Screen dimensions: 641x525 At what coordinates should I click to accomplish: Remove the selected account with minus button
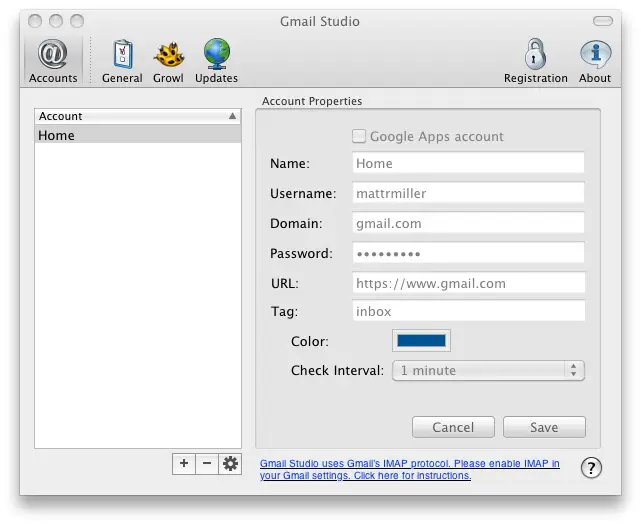(x=207, y=464)
